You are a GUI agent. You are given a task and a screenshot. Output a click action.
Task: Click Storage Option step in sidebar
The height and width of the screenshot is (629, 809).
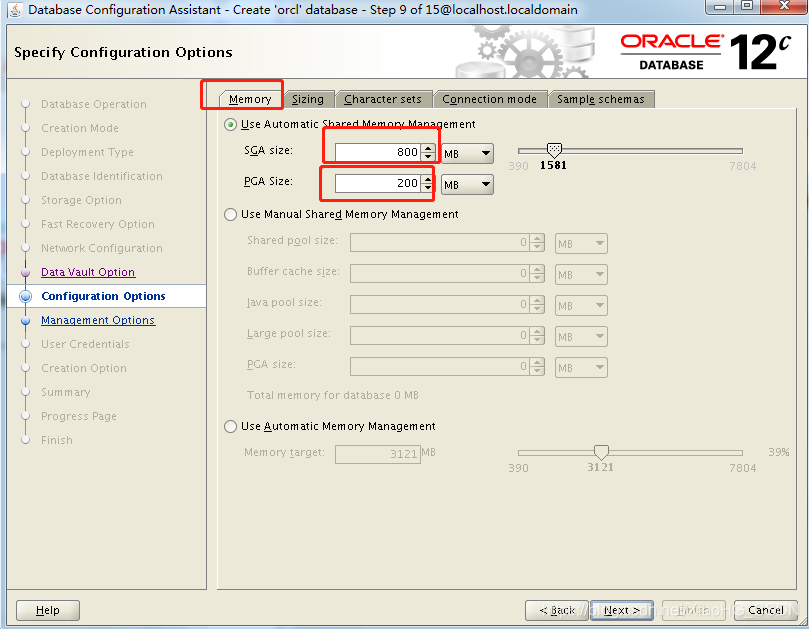[82, 200]
